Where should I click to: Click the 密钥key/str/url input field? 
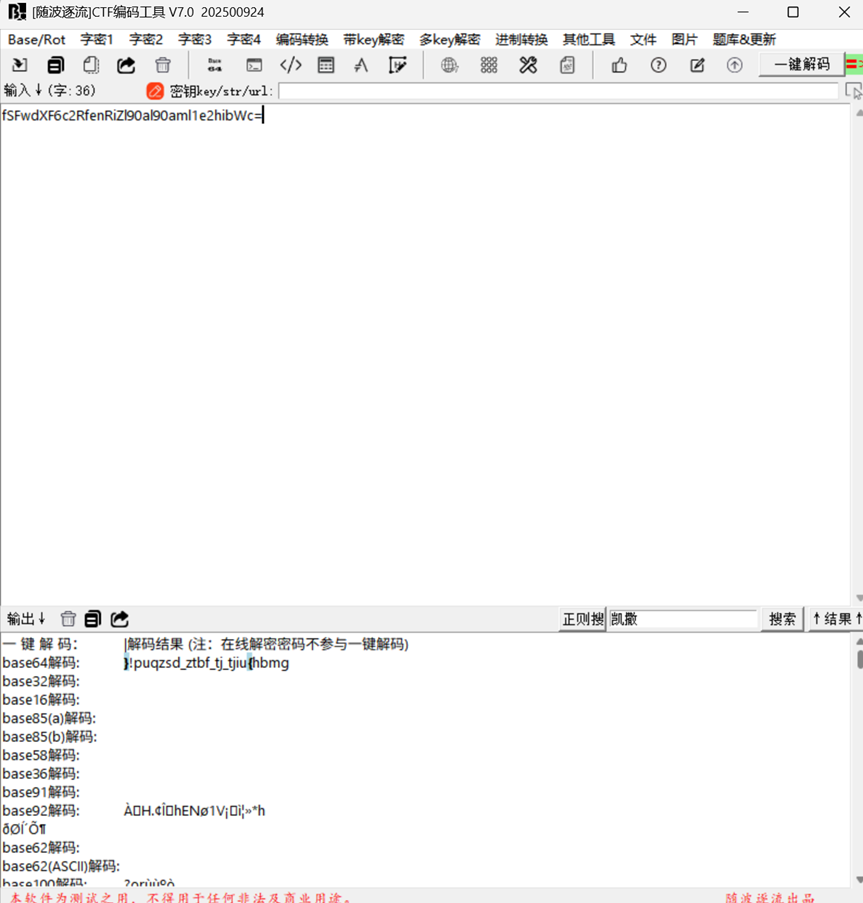[x=558, y=91]
